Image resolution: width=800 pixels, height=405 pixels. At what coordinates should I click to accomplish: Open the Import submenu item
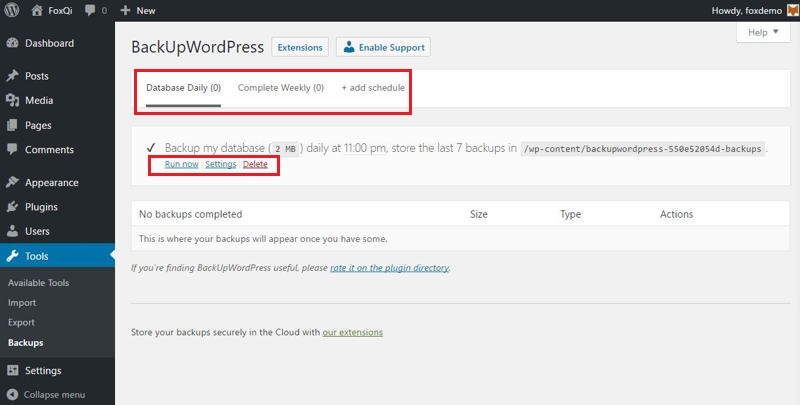22,302
